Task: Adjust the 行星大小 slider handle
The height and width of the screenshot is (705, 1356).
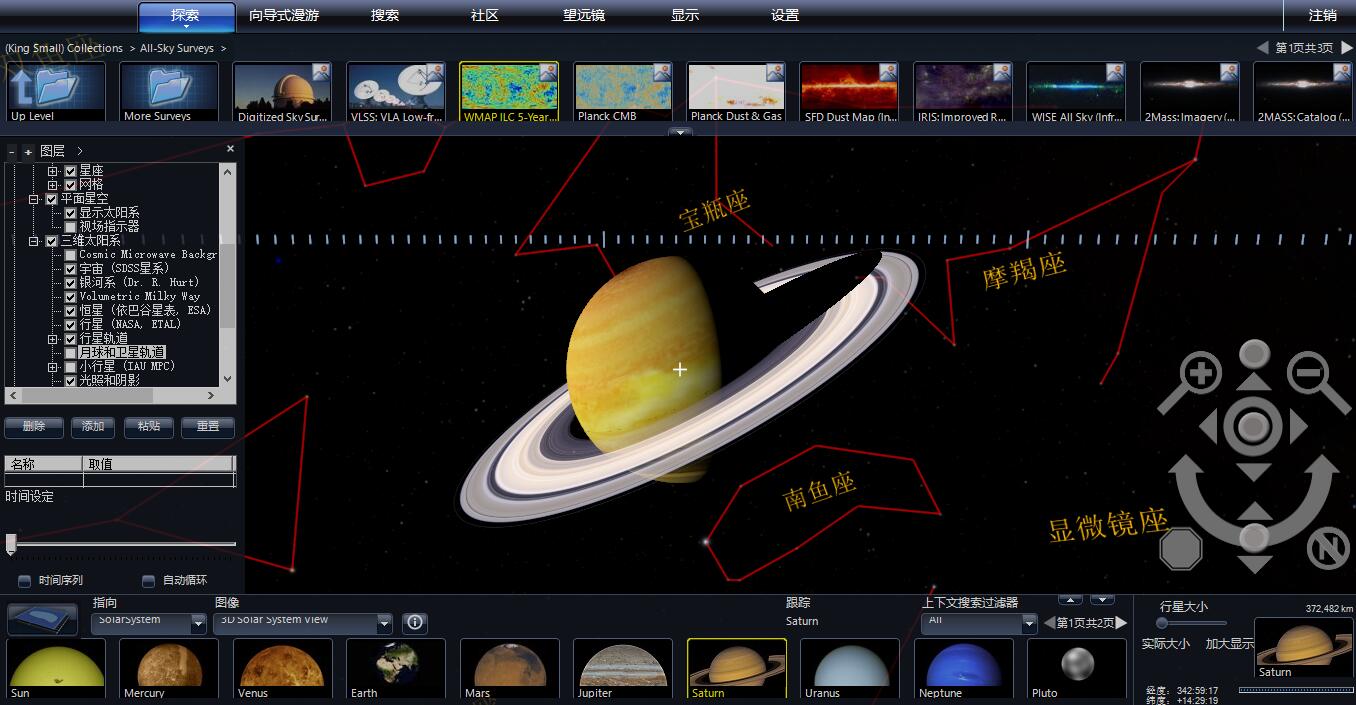Action: click(1162, 624)
